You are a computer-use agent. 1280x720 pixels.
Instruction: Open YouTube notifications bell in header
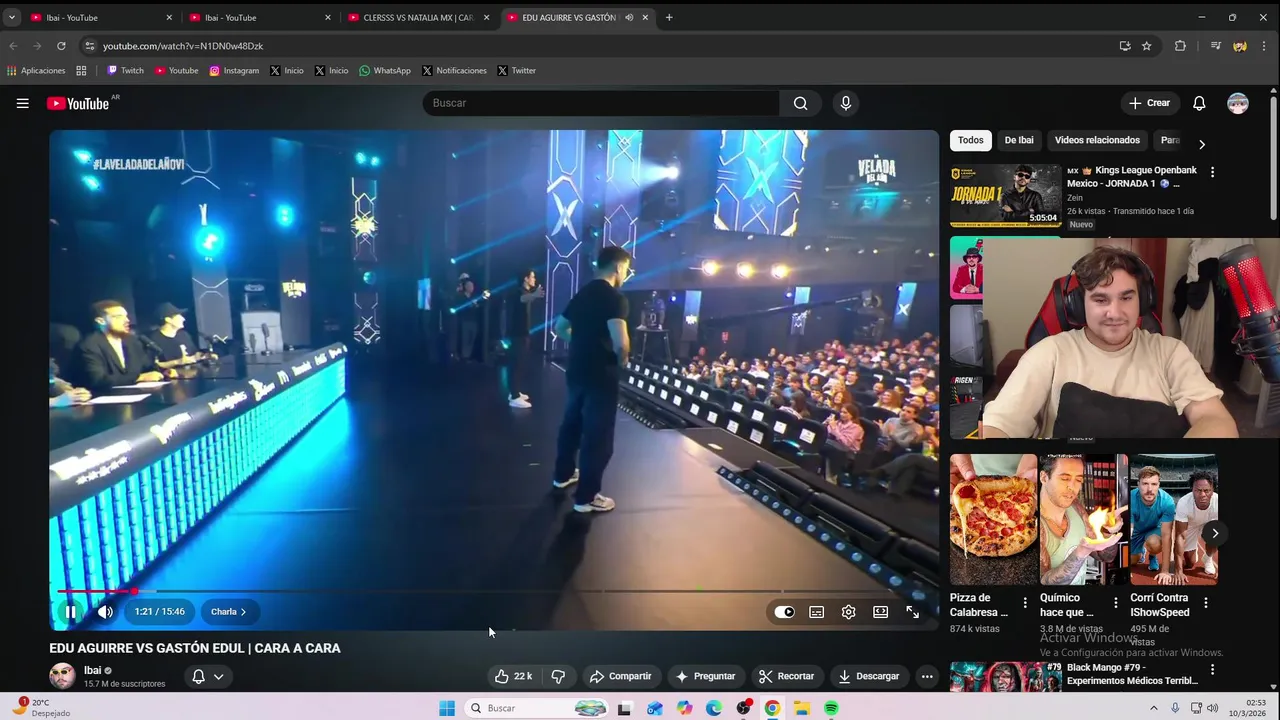click(x=1199, y=103)
